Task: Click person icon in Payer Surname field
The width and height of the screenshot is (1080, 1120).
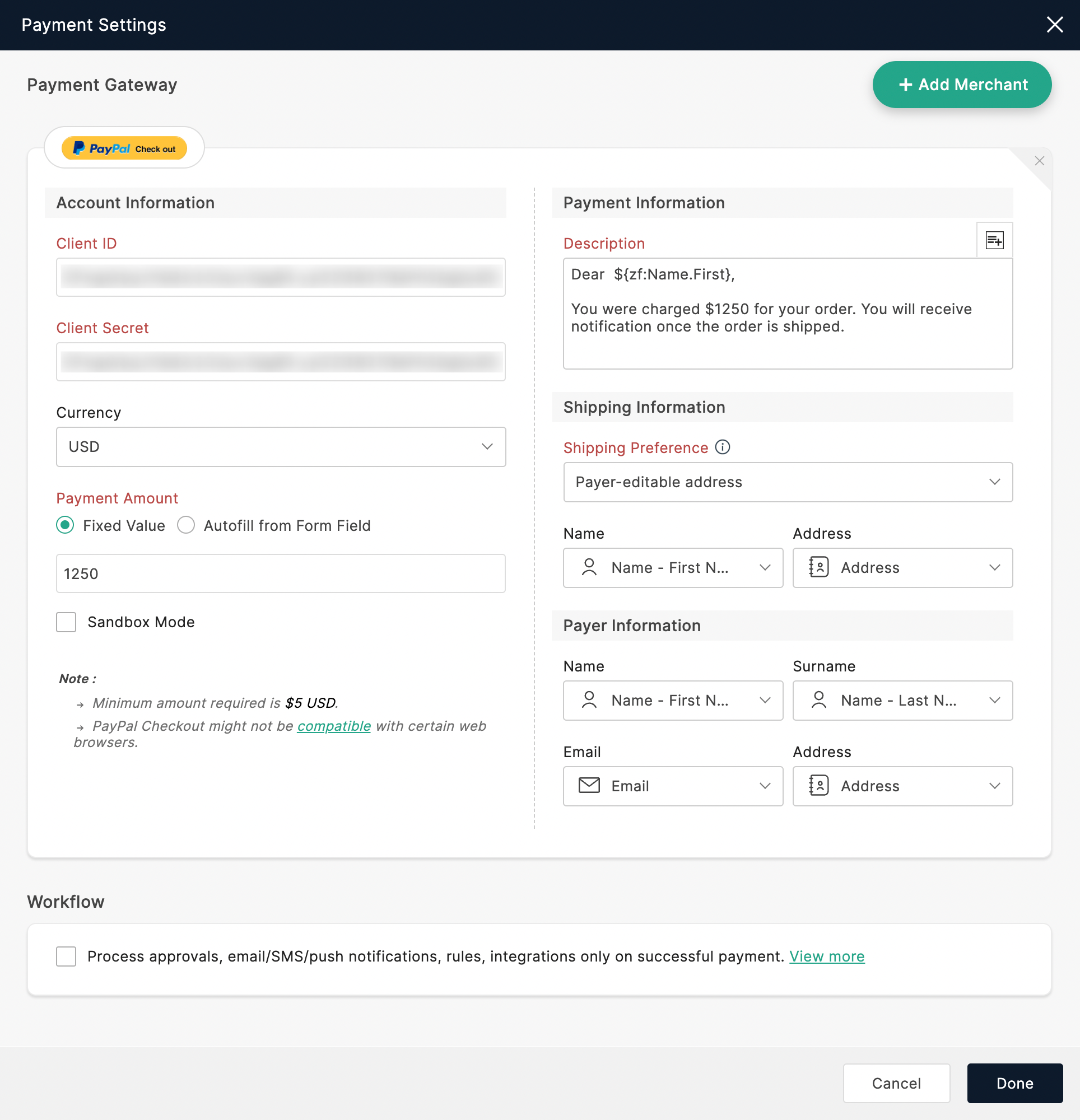Action: 818,699
